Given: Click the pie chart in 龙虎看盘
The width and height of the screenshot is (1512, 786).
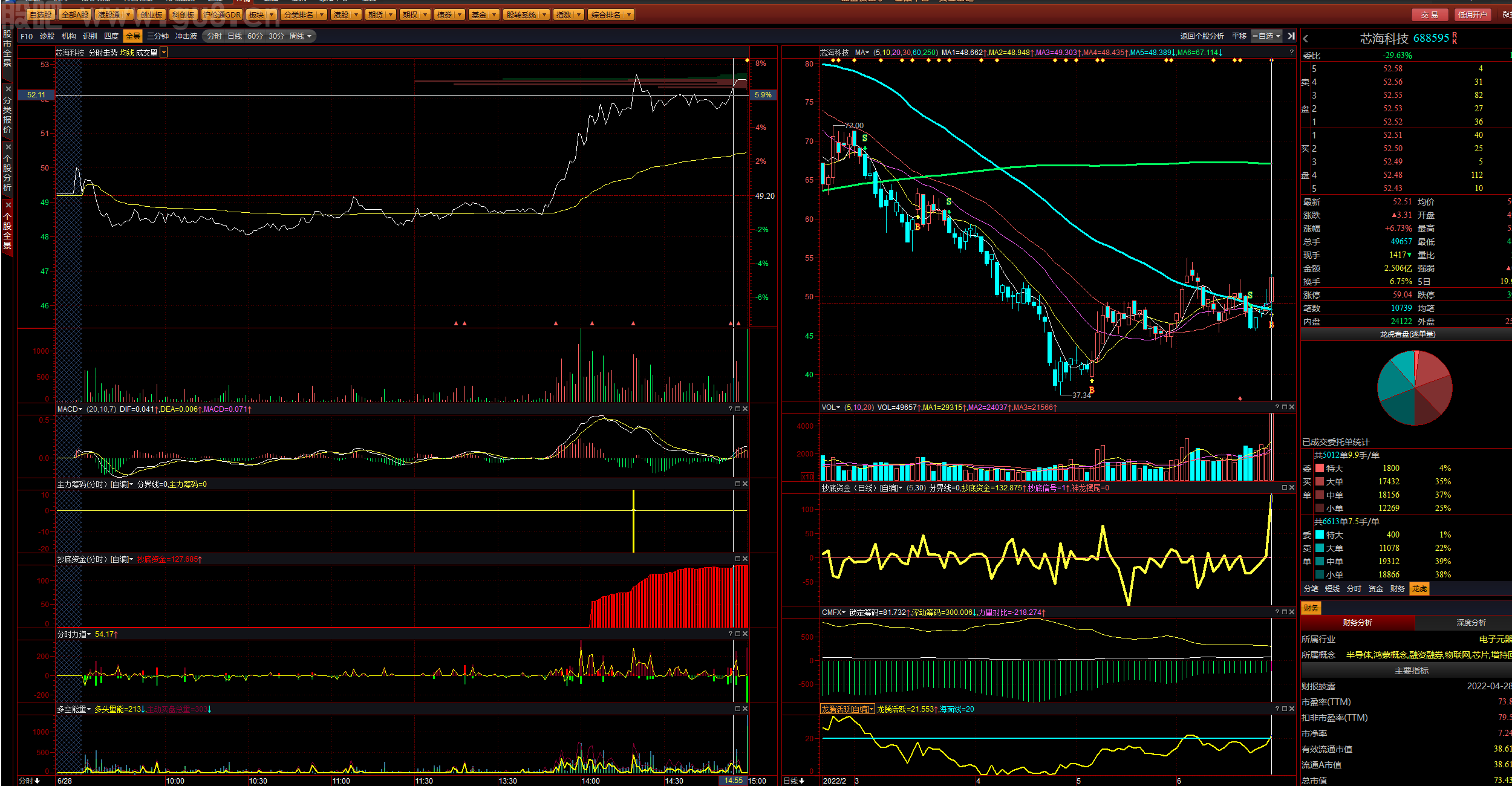Looking at the screenshot, I should tap(1415, 388).
